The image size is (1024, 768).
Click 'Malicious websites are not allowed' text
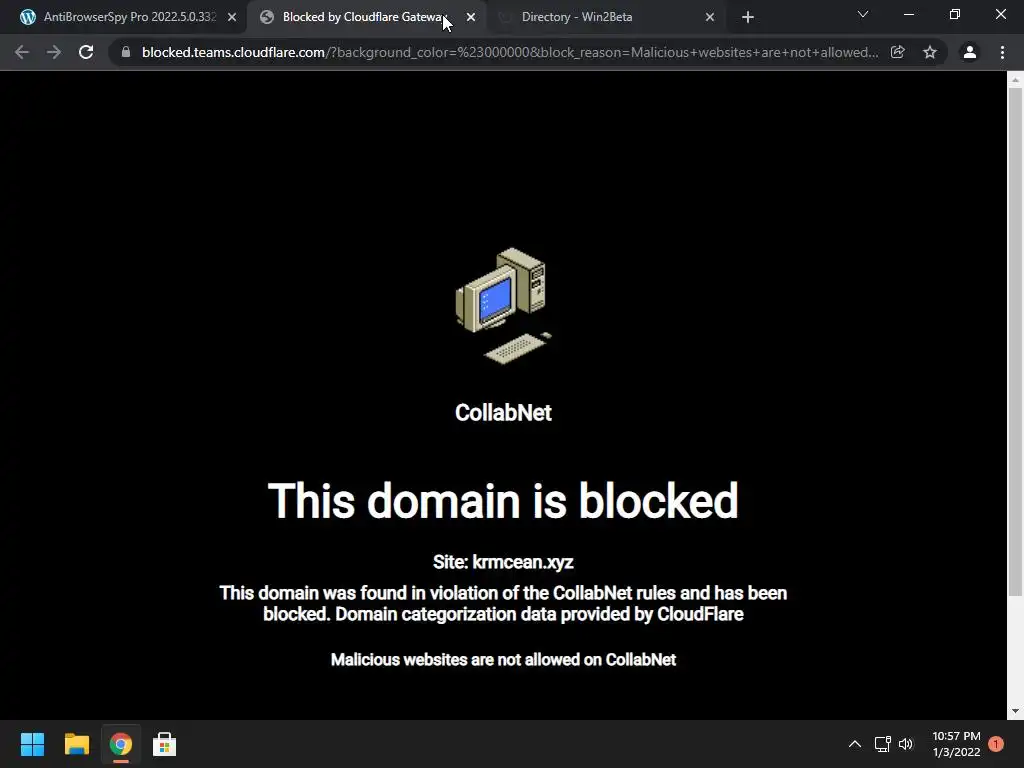point(503,660)
